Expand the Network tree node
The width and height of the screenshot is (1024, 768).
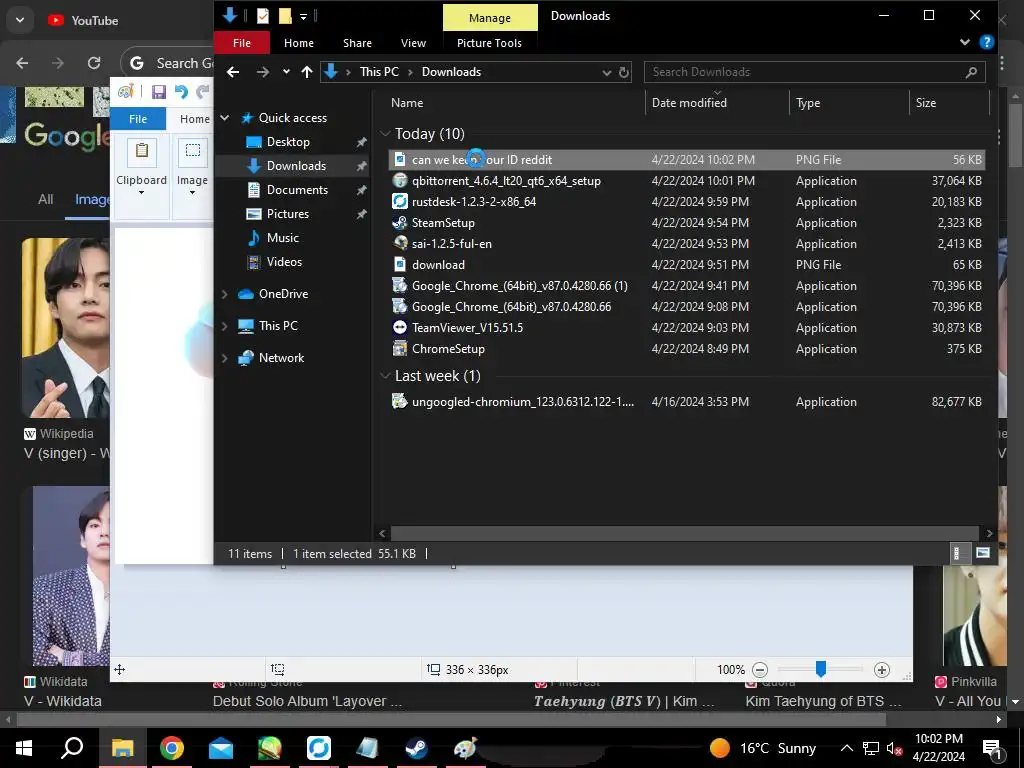pos(225,358)
